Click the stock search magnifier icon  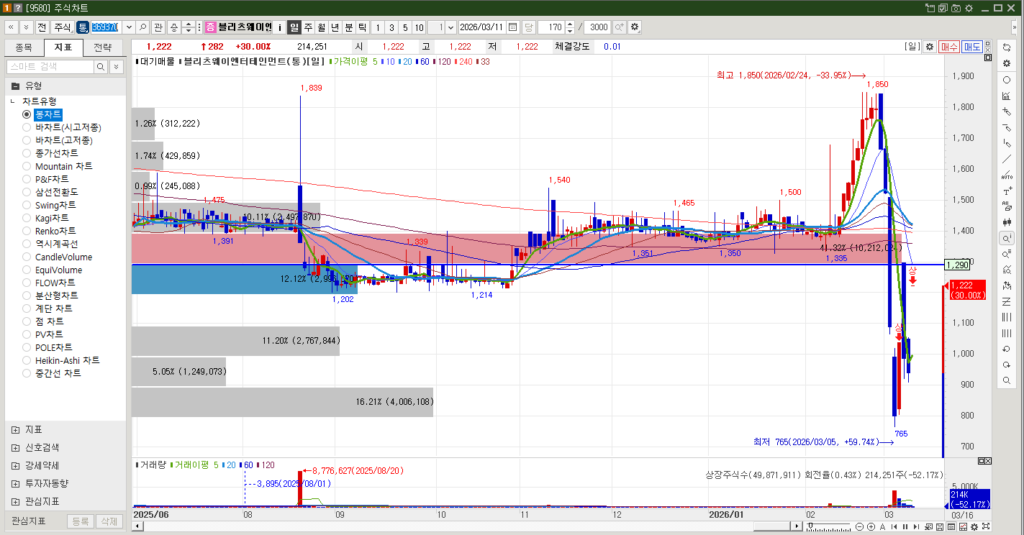(142, 26)
